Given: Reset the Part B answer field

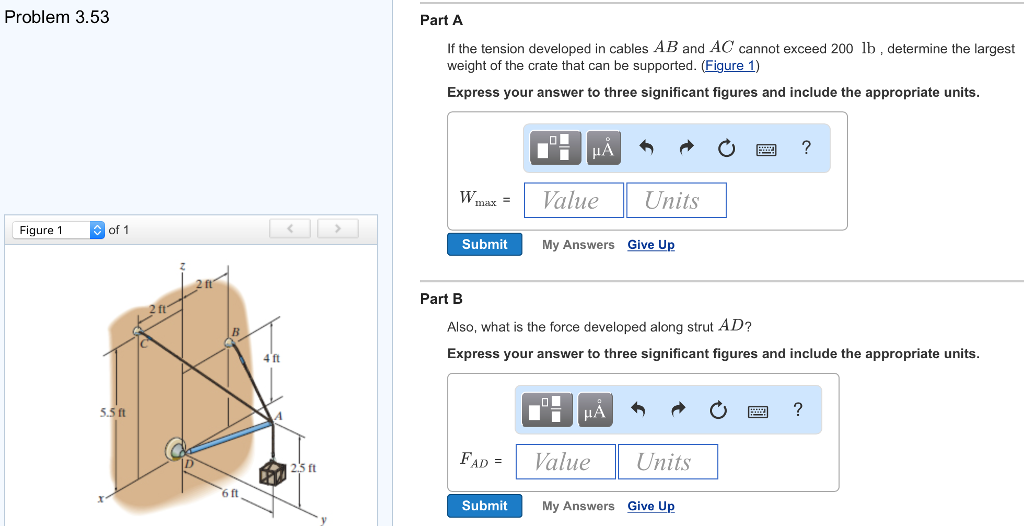Looking at the screenshot, I should 717,410.
